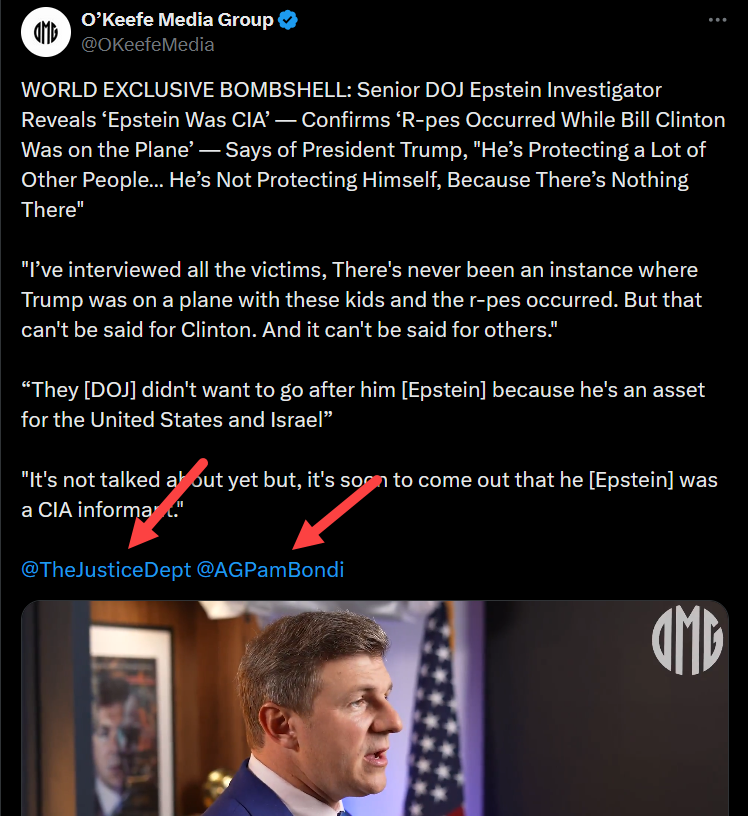Open the @AGPamBondi mention
The image size is (748, 816).
270,569
